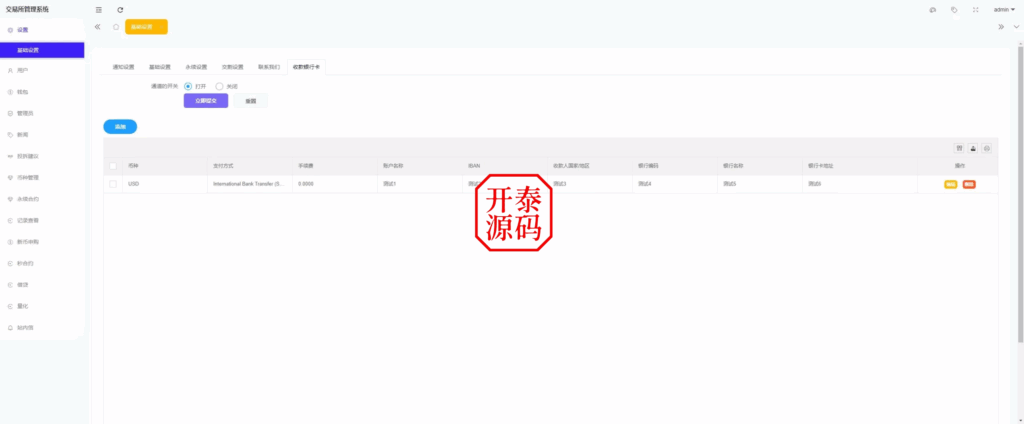This screenshot has width=1024, height=424.
Task: Select the 打开 radio button
Action: (188, 86)
